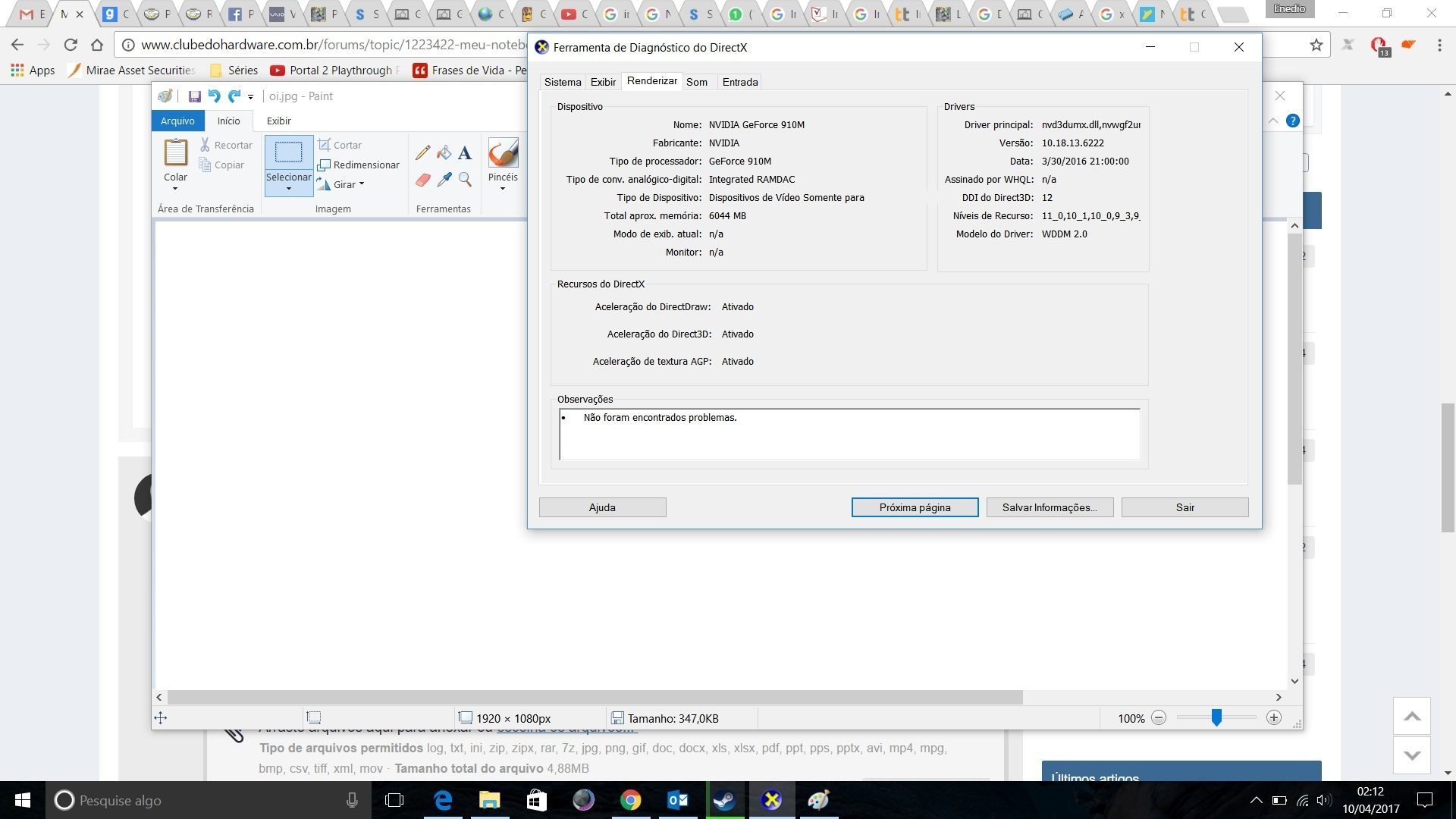Click Chrome home icon
Image resolution: width=1456 pixels, height=819 pixels.
97,45
